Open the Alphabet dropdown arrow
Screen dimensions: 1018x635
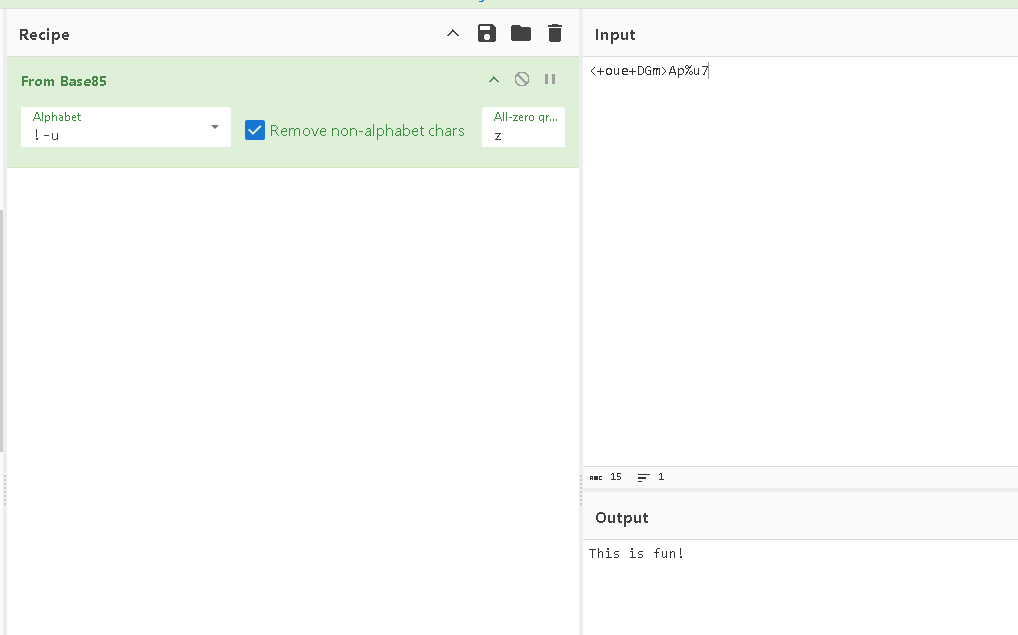pyautogui.click(x=215, y=127)
